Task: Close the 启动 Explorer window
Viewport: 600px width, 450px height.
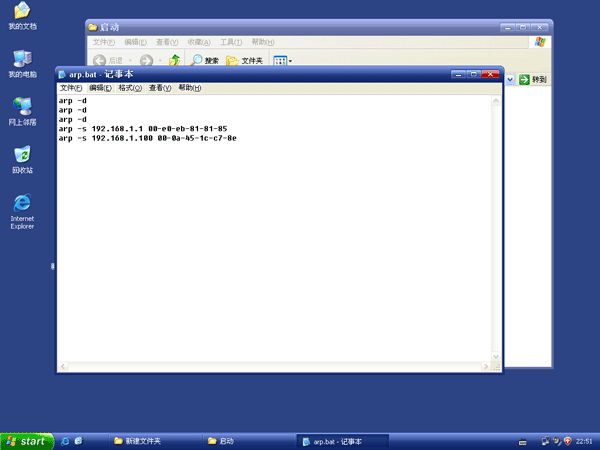Action: (x=540, y=27)
